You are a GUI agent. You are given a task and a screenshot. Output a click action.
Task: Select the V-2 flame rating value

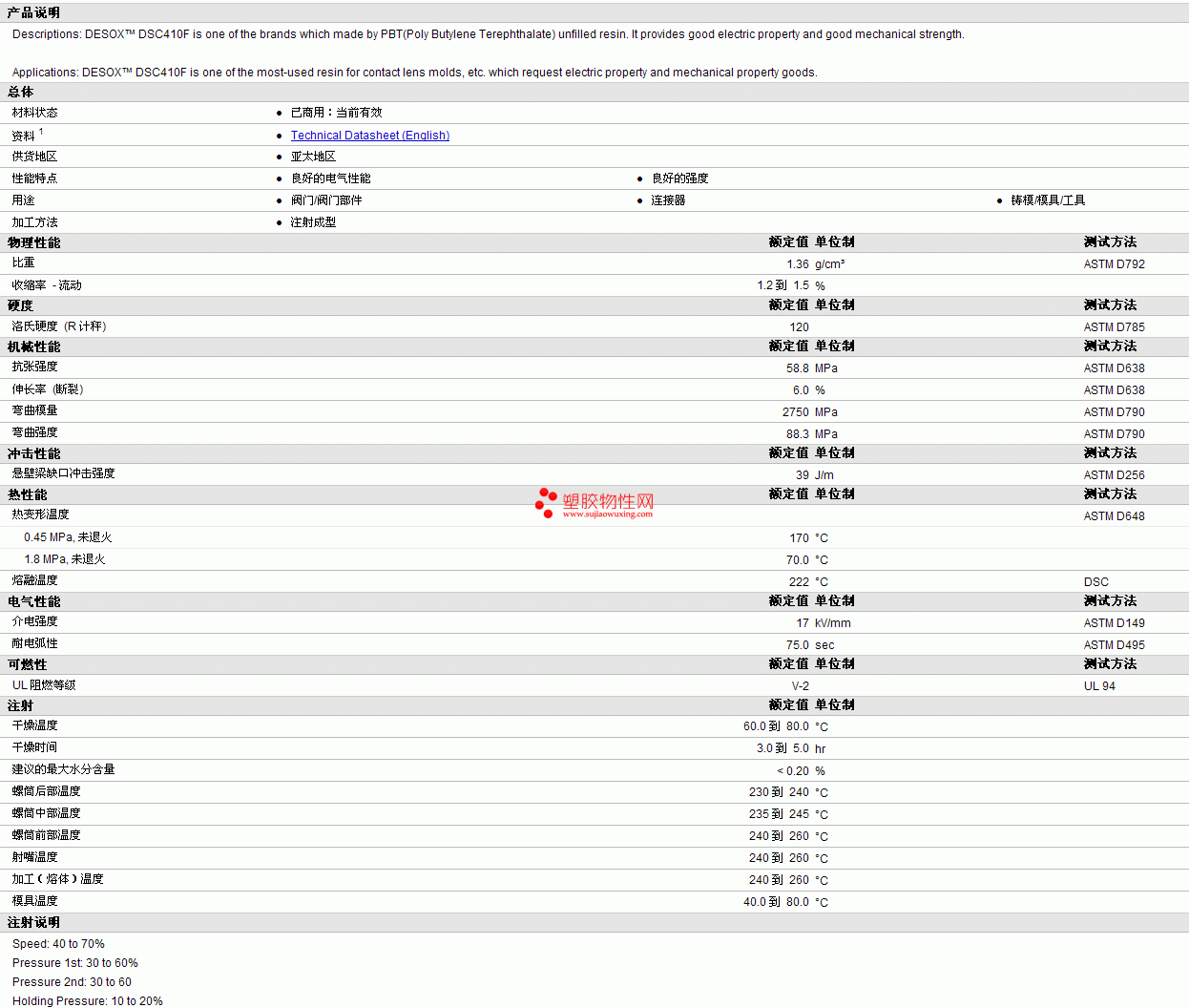tap(800, 686)
